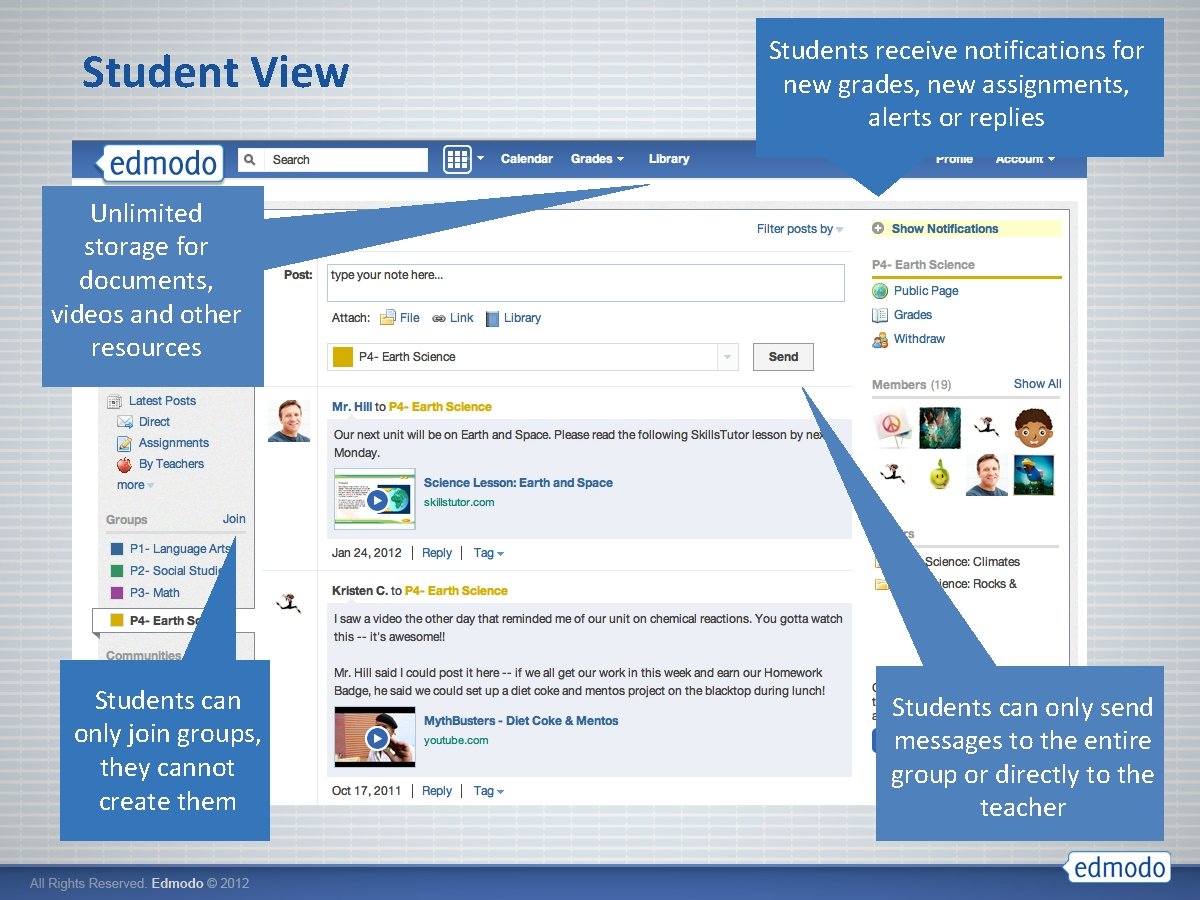Open the Assignments icon
The height and width of the screenshot is (900, 1200).
(x=125, y=443)
